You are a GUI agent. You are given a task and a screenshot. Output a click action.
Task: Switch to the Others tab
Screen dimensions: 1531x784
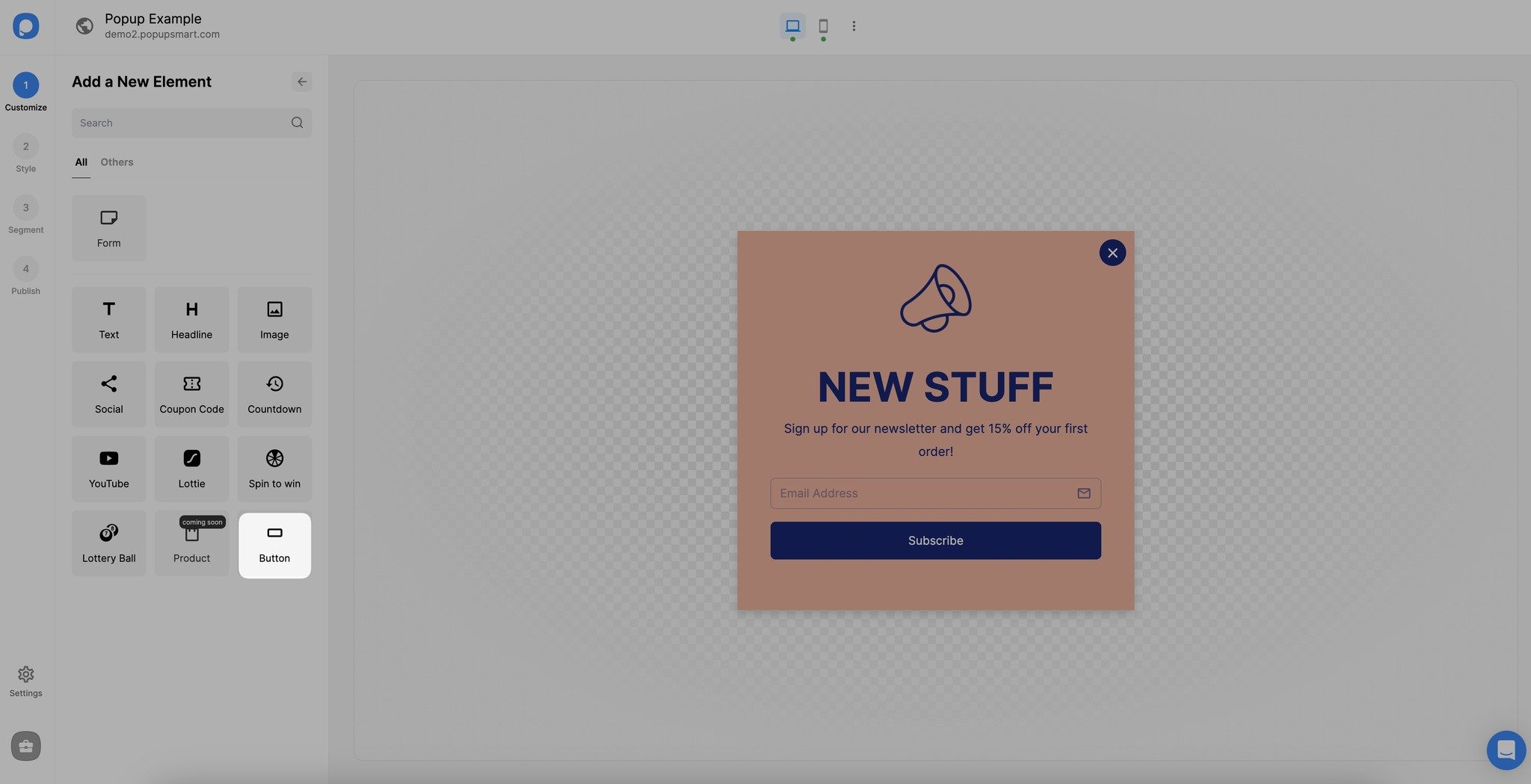(x=117, y=161)
